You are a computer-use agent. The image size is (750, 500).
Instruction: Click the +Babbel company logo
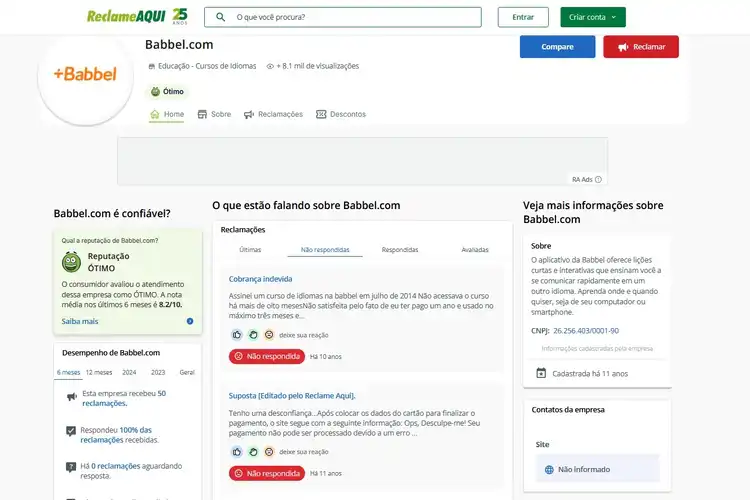[85, 74]
